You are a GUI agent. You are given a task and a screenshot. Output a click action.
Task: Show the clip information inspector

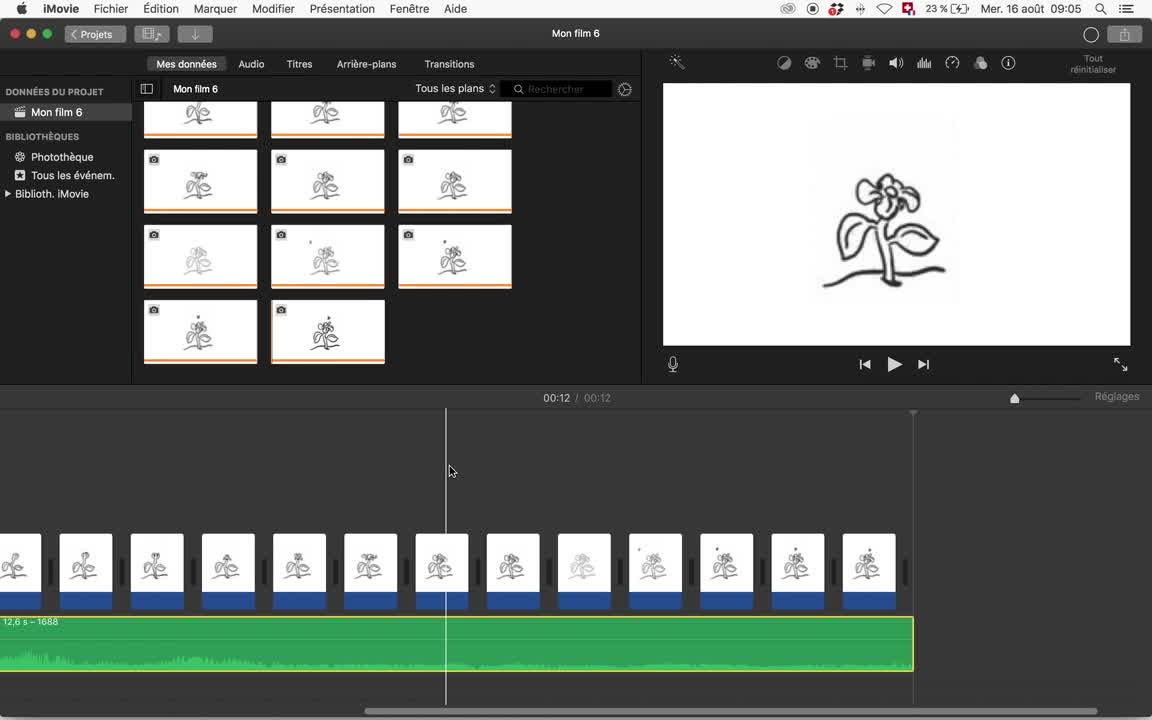click(1008, 63)
